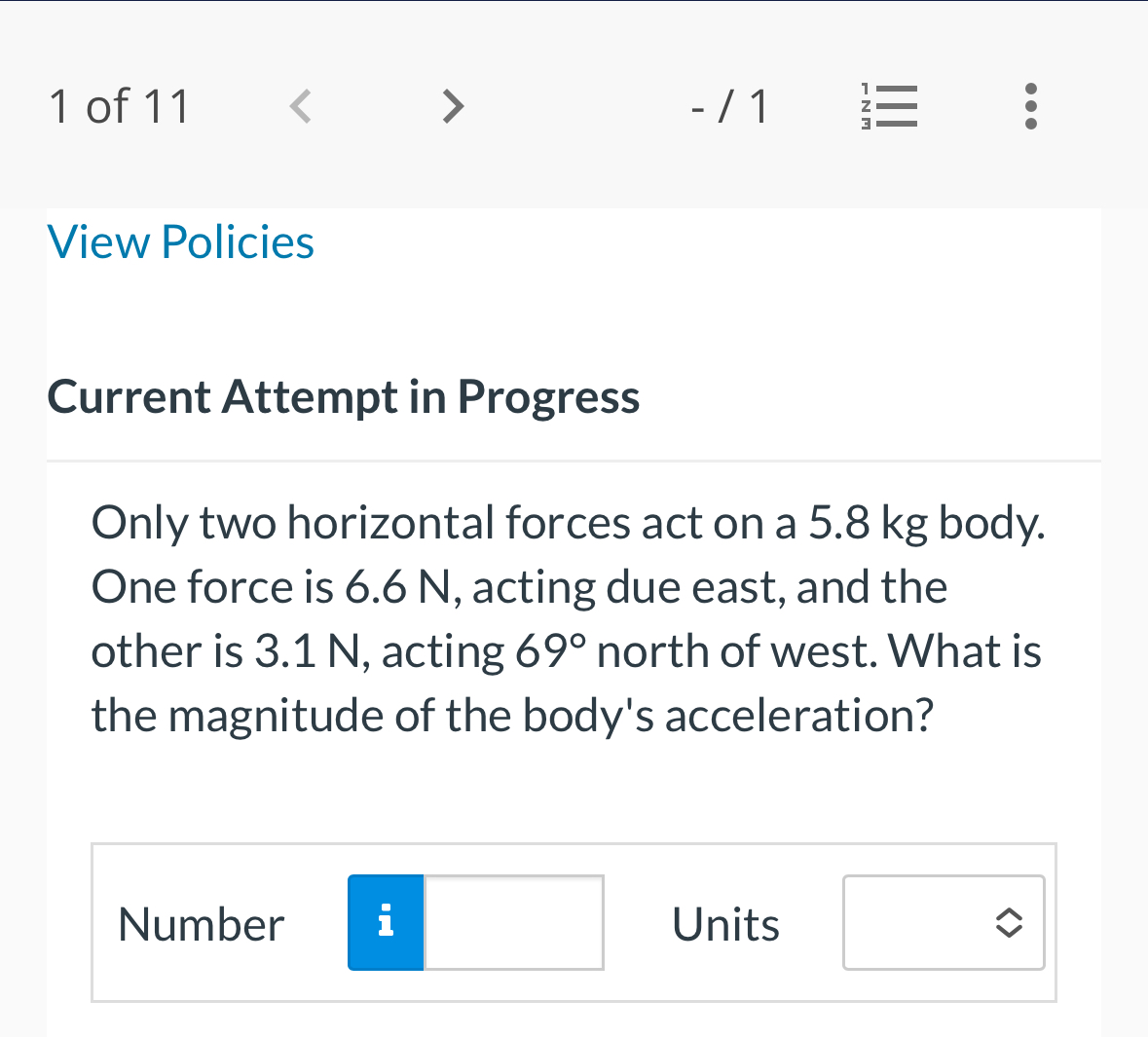Image resolution: width=1148 pixels, height=1037 pixels.
Task: Click the Number answer input box
Action: 513,922
